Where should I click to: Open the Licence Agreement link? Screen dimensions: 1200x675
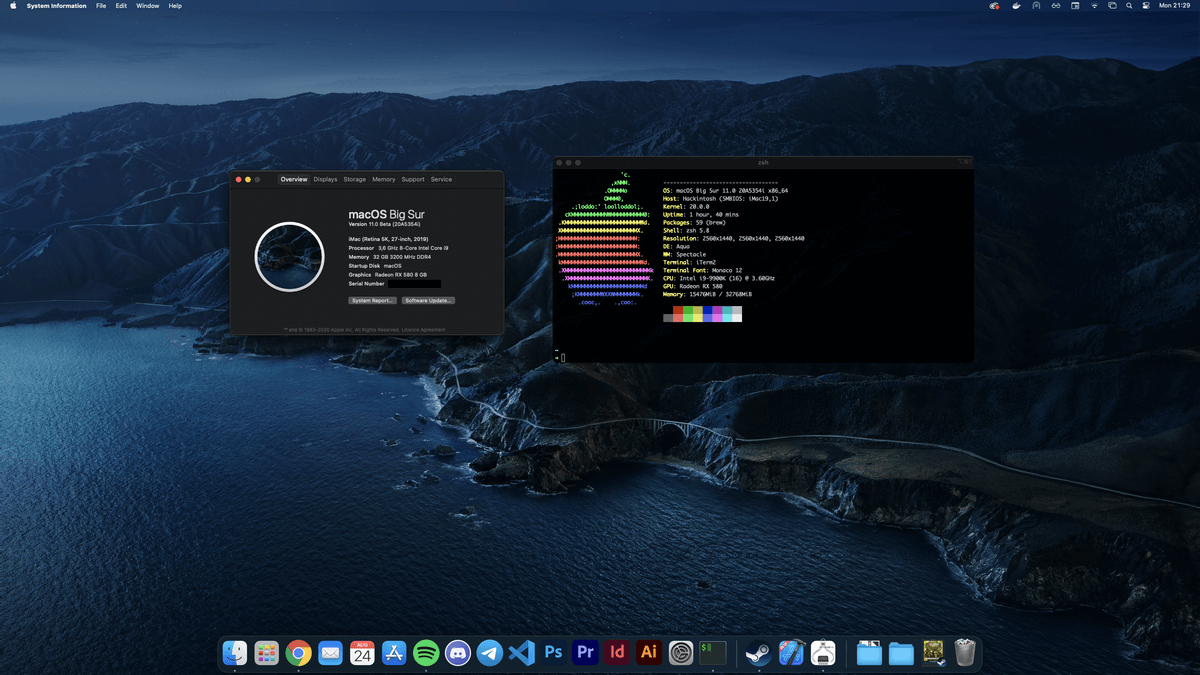pyautogui.click(x=425, y=329)
